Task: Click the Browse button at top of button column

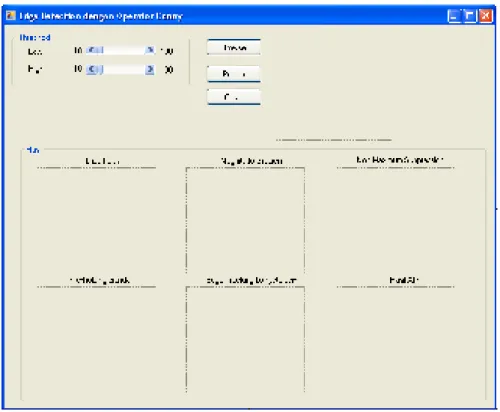Action: click(x=234, y=48)
